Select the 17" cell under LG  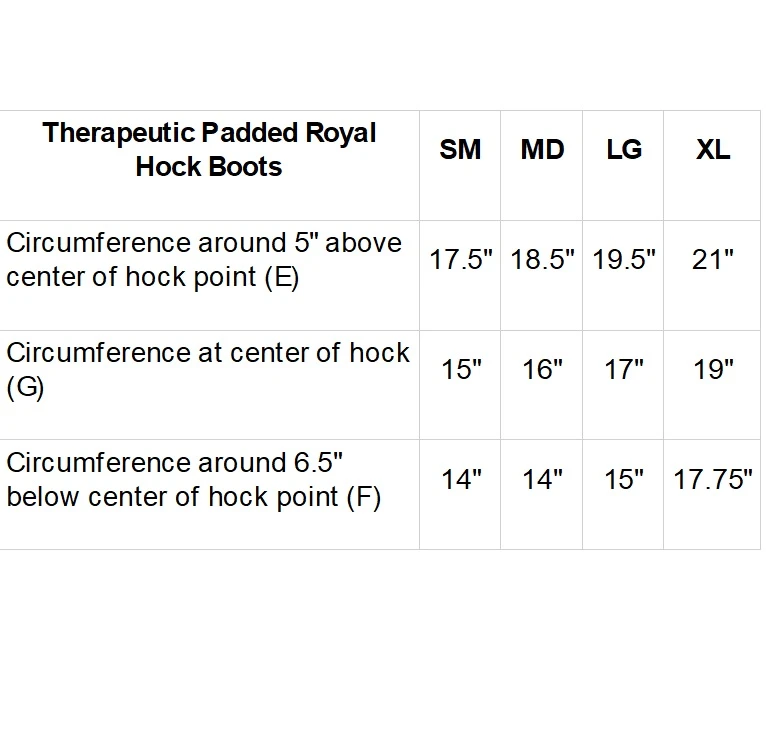623,370
